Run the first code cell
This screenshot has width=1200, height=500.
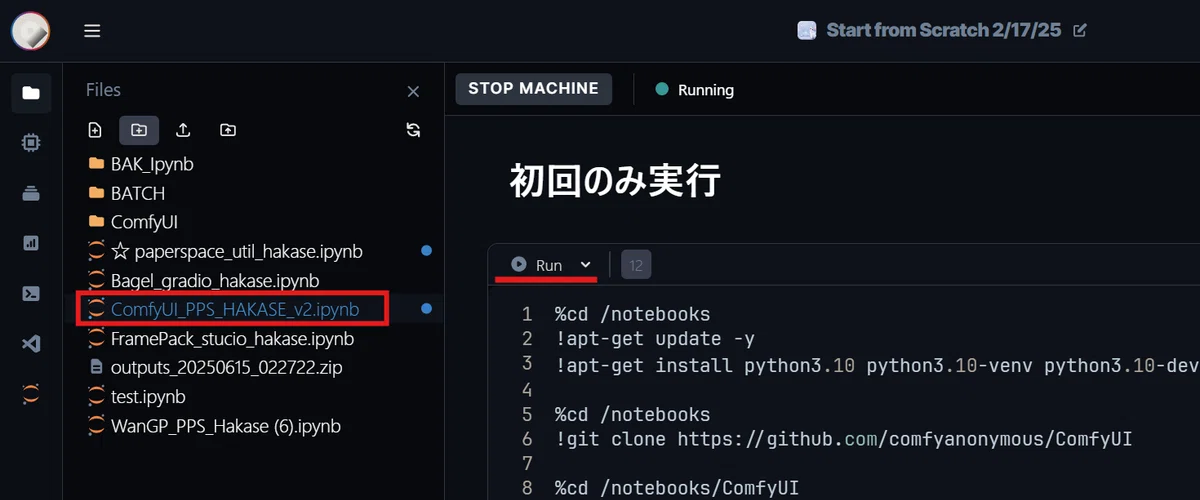click(x=537, y=265)
